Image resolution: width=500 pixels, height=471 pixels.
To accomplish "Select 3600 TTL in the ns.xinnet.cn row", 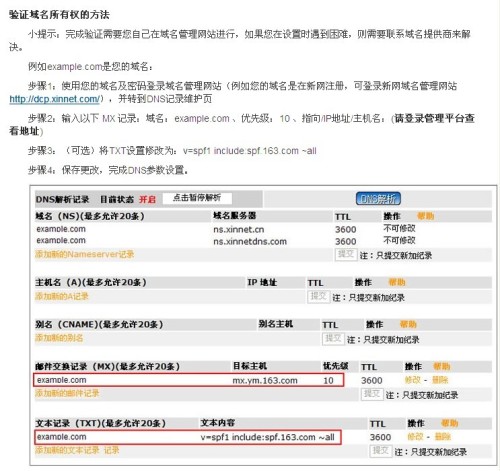I will pos(346,230).
